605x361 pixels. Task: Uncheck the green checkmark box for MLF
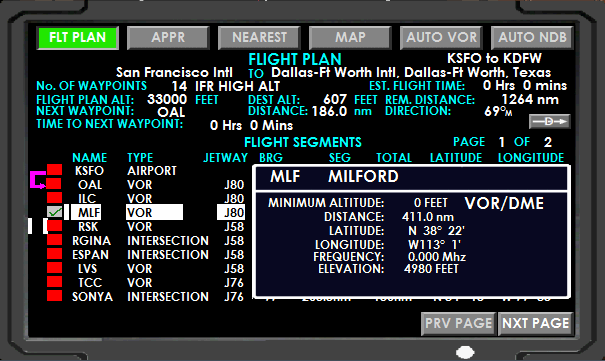[54, 212]
